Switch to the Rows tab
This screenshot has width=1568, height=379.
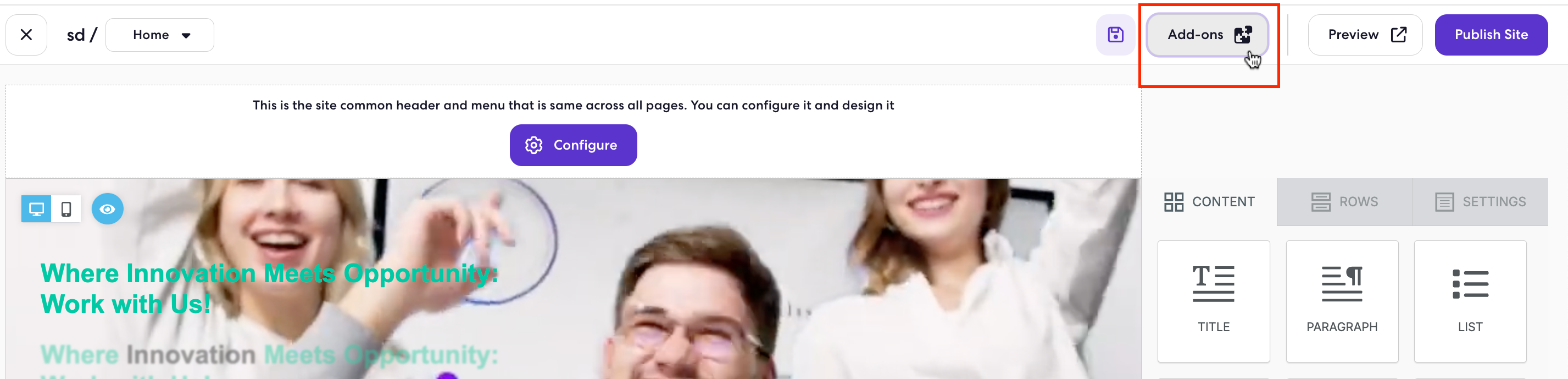tap(1344, 202)
